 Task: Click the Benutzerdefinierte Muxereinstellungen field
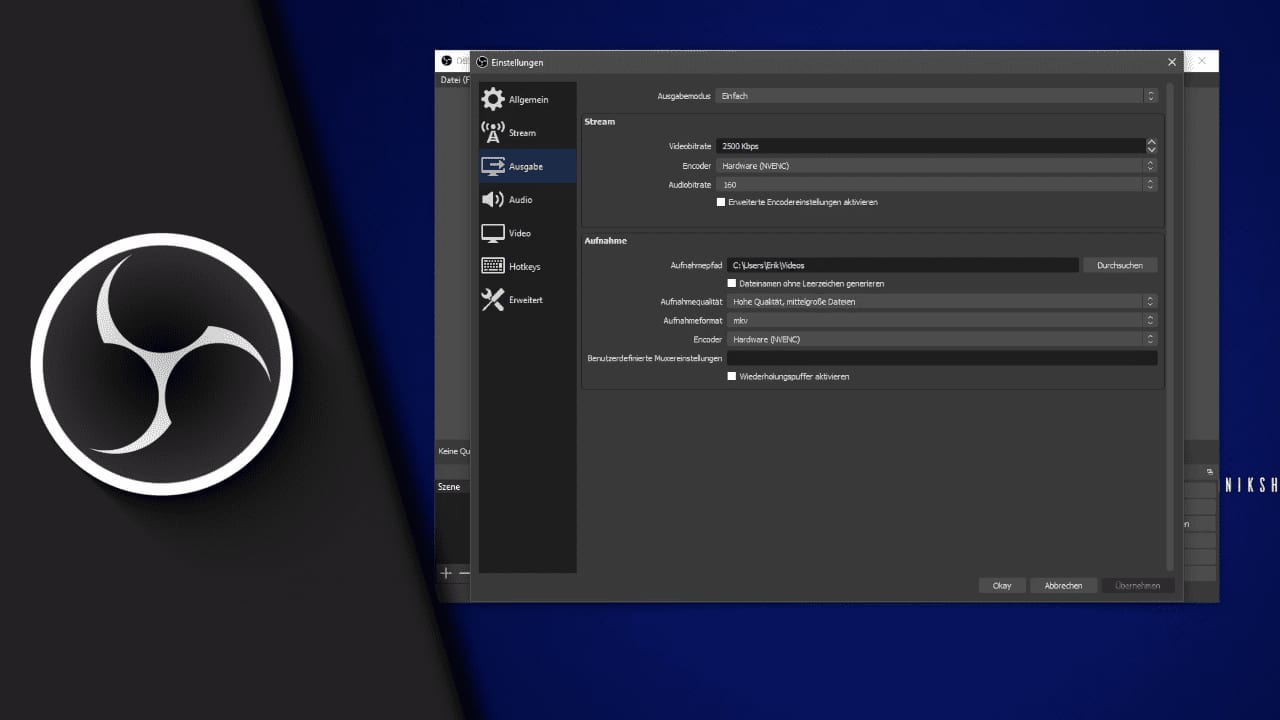click(942, 358)
